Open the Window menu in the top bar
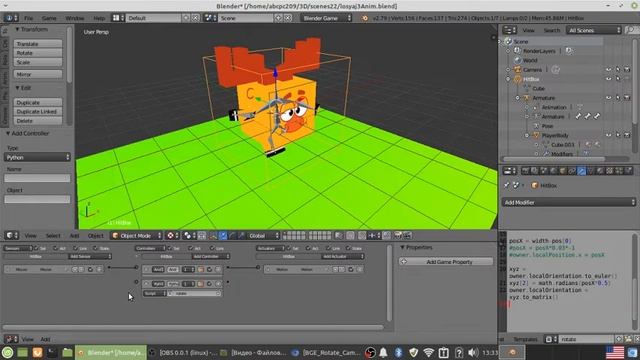 click(75, 18)
